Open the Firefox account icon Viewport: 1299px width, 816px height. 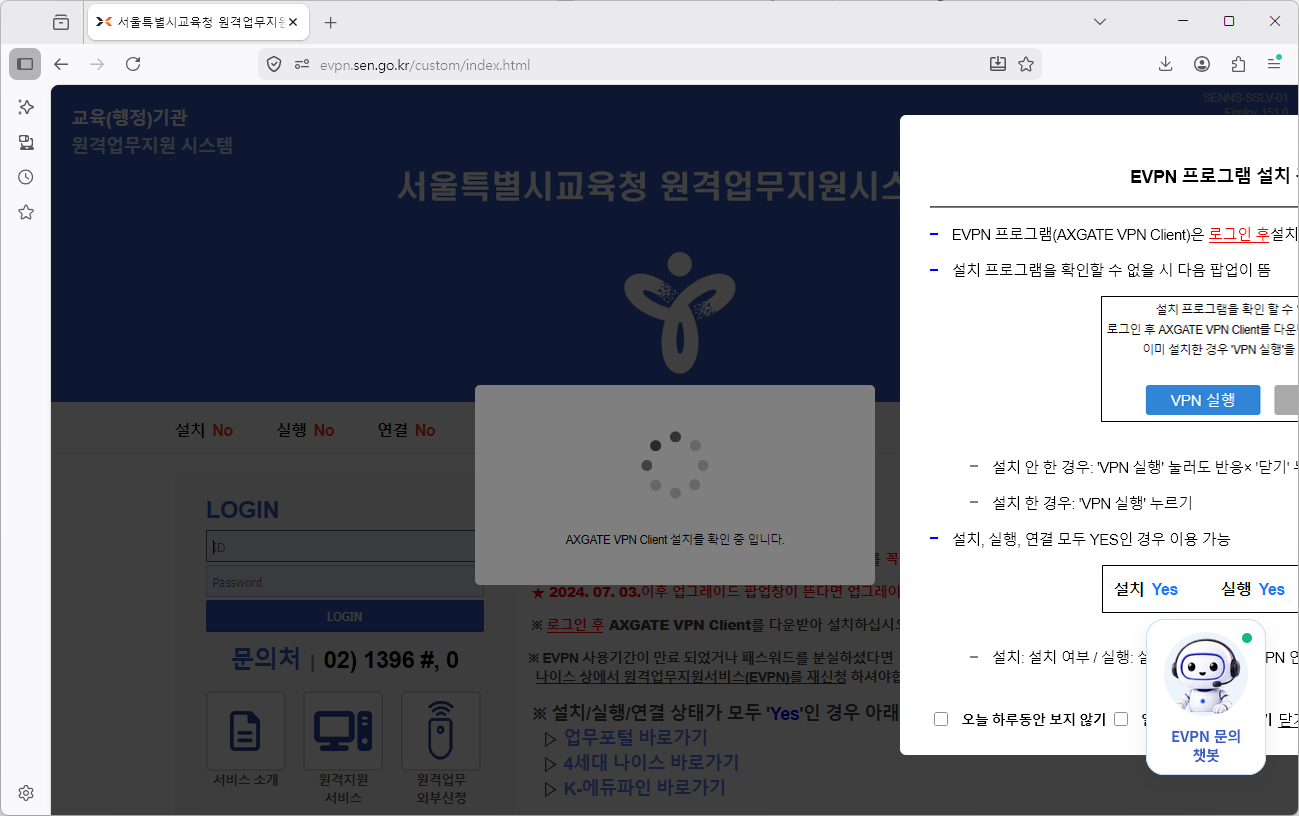click(1202, 64)
